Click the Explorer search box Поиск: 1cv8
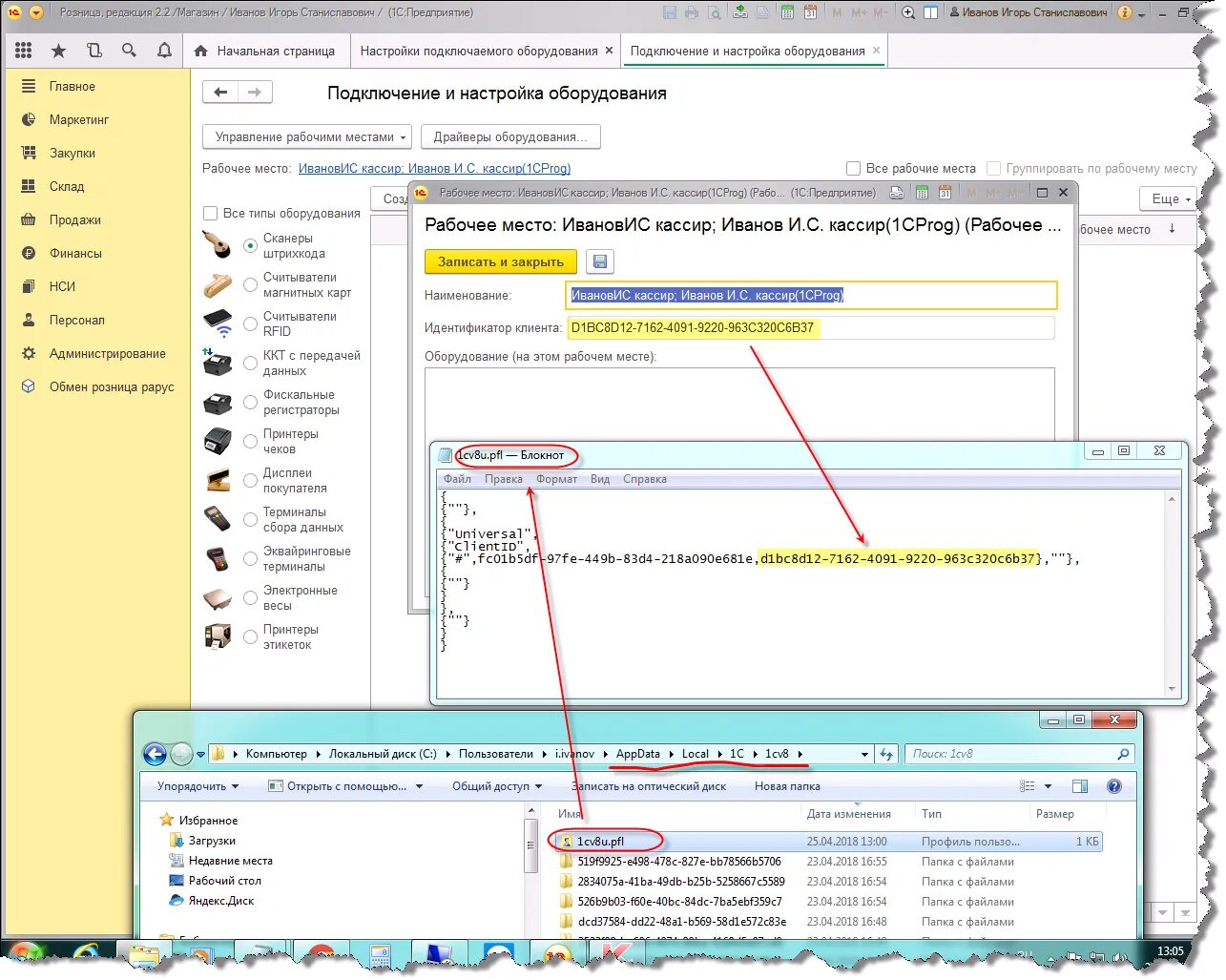 pyautogui.click(x=1019, y=754)
